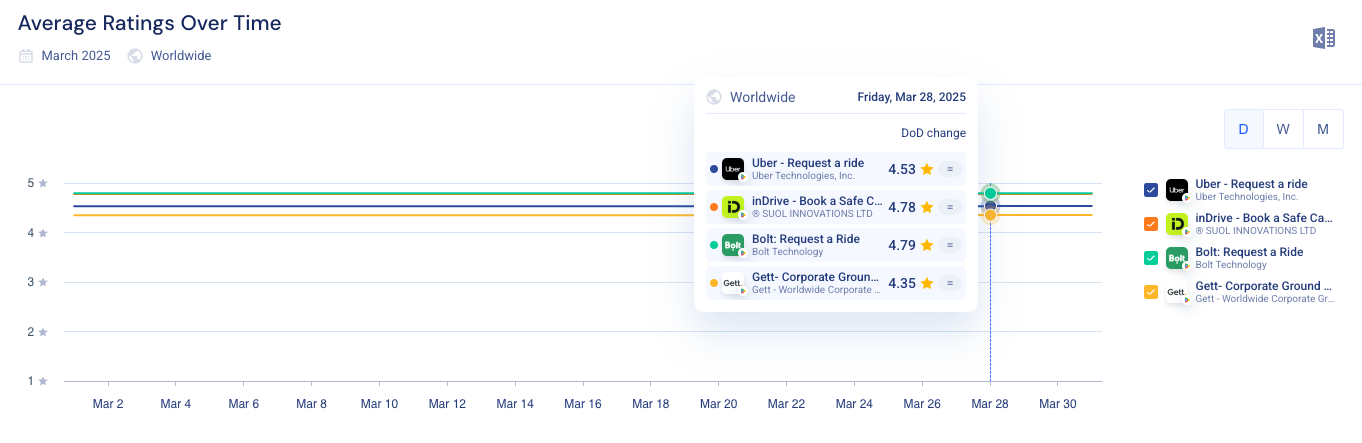
Task: Click the globe icon in tooltip header
Action: tap(714, 97)
